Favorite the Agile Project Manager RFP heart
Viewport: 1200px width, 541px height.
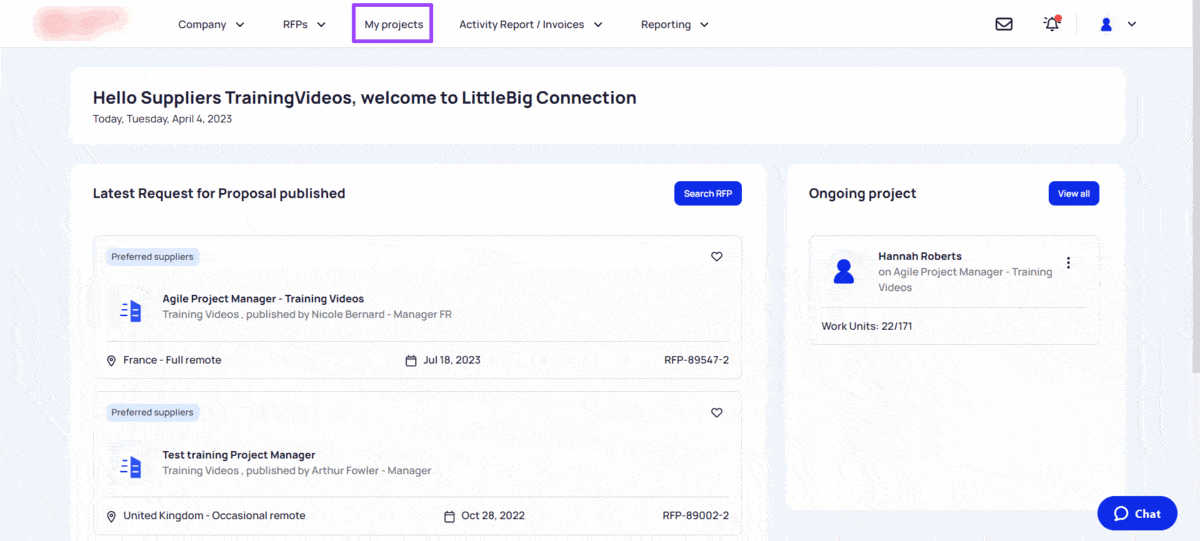click(716, 257)
